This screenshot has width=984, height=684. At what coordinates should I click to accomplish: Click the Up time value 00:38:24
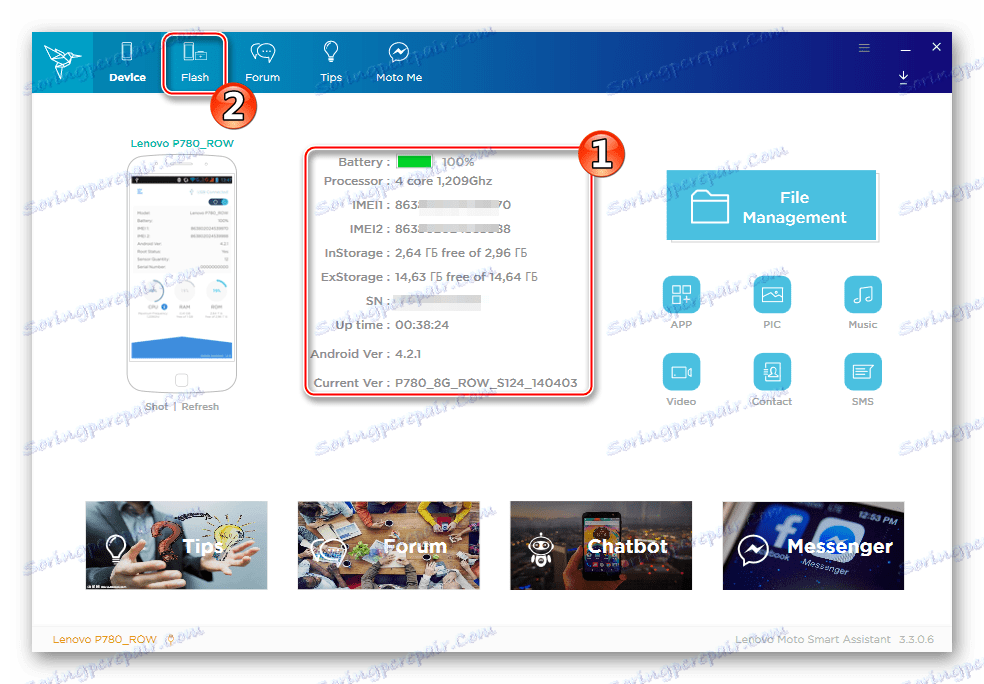pyautogui.click(x=422, y=325)
